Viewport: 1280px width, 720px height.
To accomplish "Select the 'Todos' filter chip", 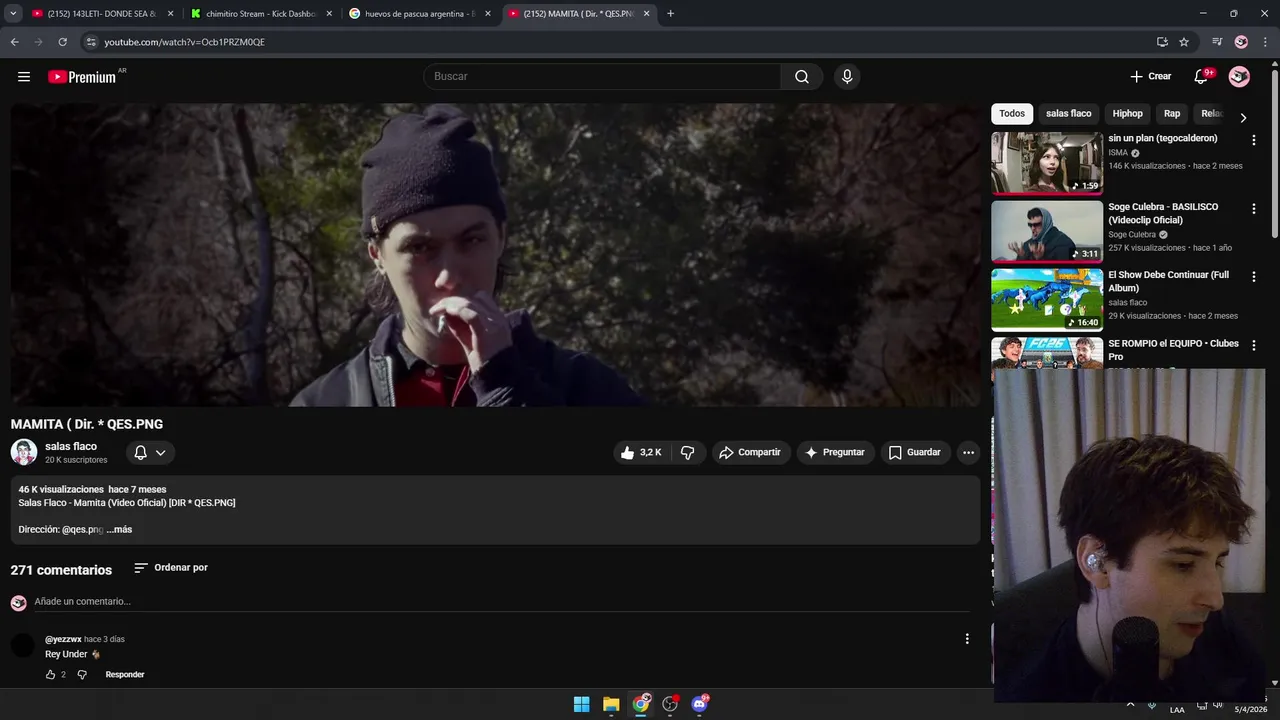I will click(1012, 114).
